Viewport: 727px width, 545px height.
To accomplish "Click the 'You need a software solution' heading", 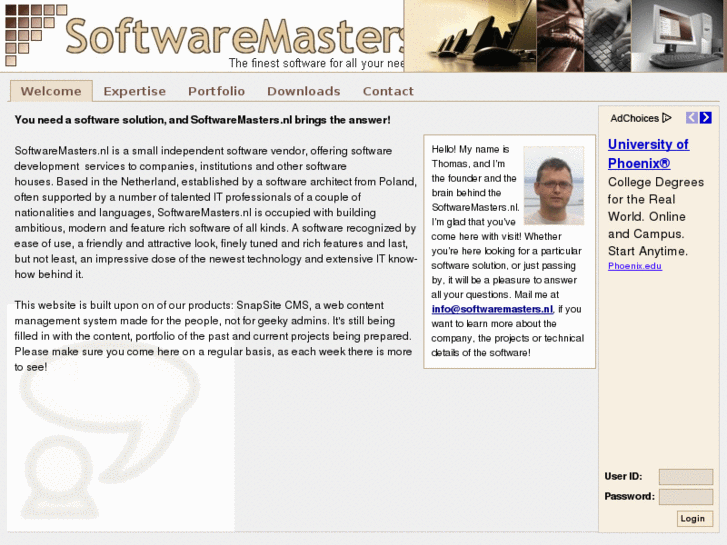I will pyautogui.click(x=203, y=120).
